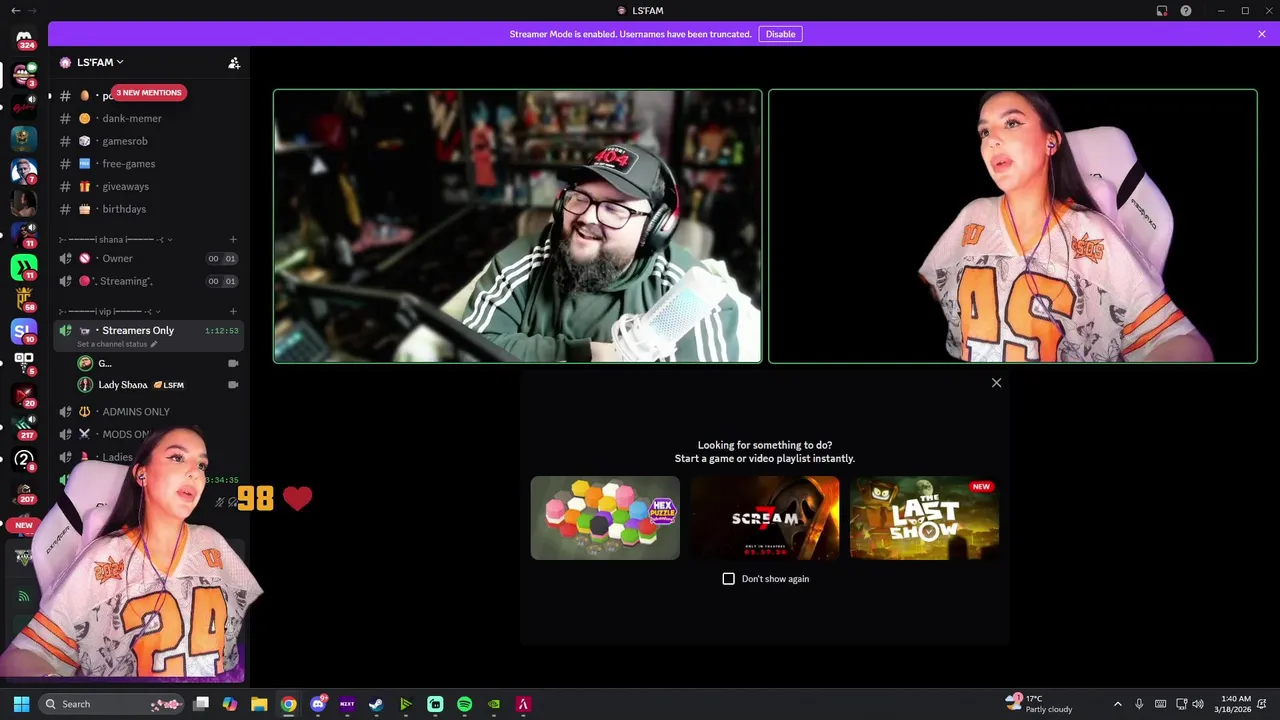Screen dimensions: 1280x720
Task: Open the clock showing 1:40 AM
Action: [1235, 704]
